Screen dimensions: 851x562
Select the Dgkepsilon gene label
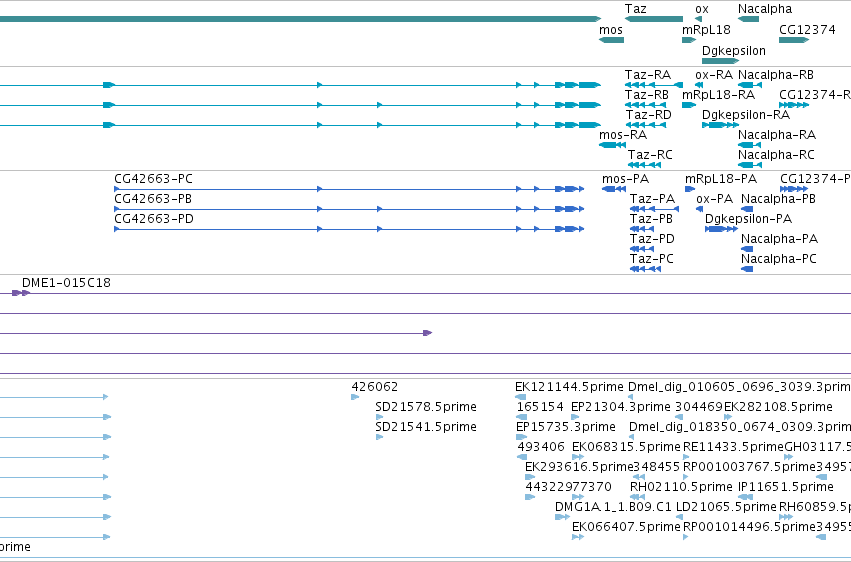[x=734, y=50]
